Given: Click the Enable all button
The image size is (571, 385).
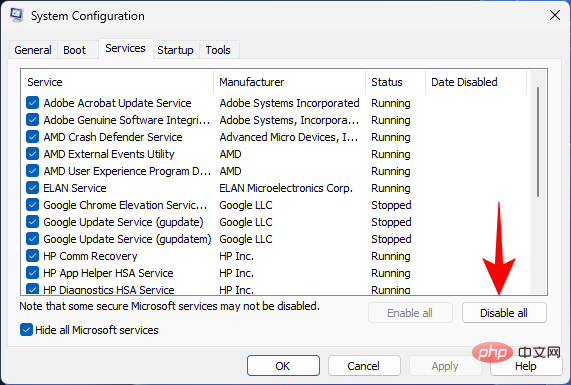Looking at the screenshot, I should tap(410, 313).
